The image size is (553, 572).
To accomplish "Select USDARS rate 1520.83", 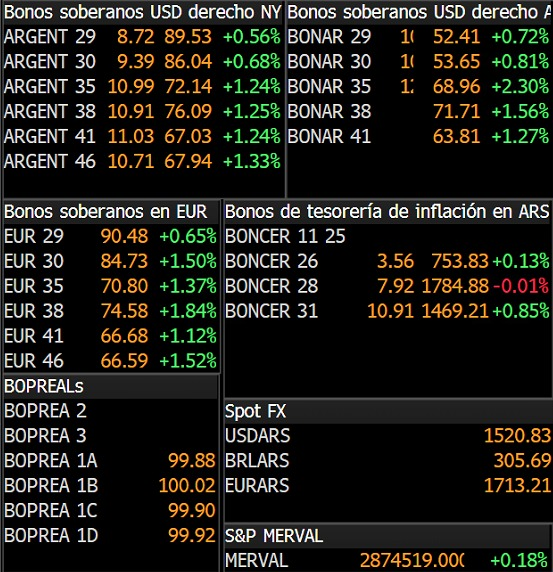I will click(517, 436).
